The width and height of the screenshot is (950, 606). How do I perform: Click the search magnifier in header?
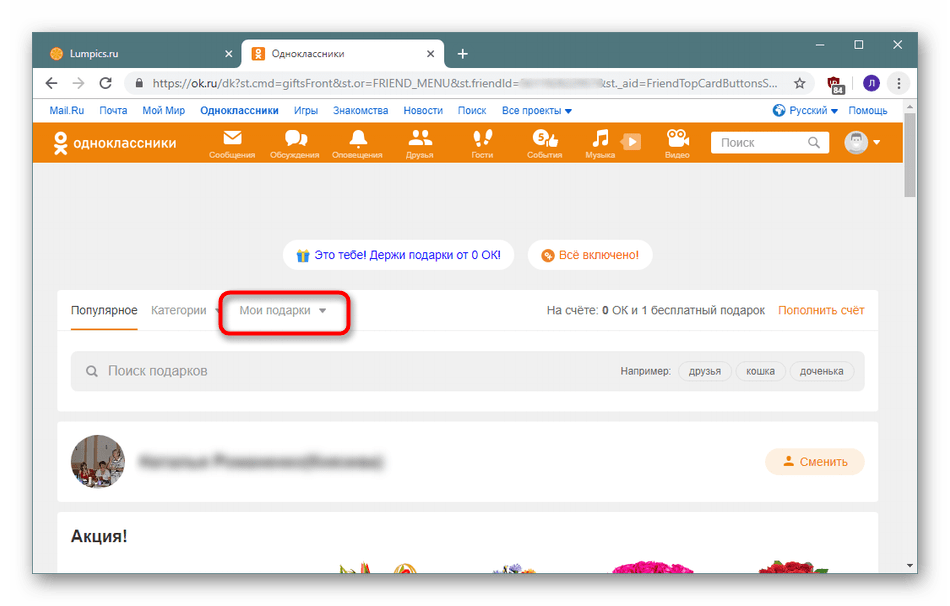(x=814, y=142)
